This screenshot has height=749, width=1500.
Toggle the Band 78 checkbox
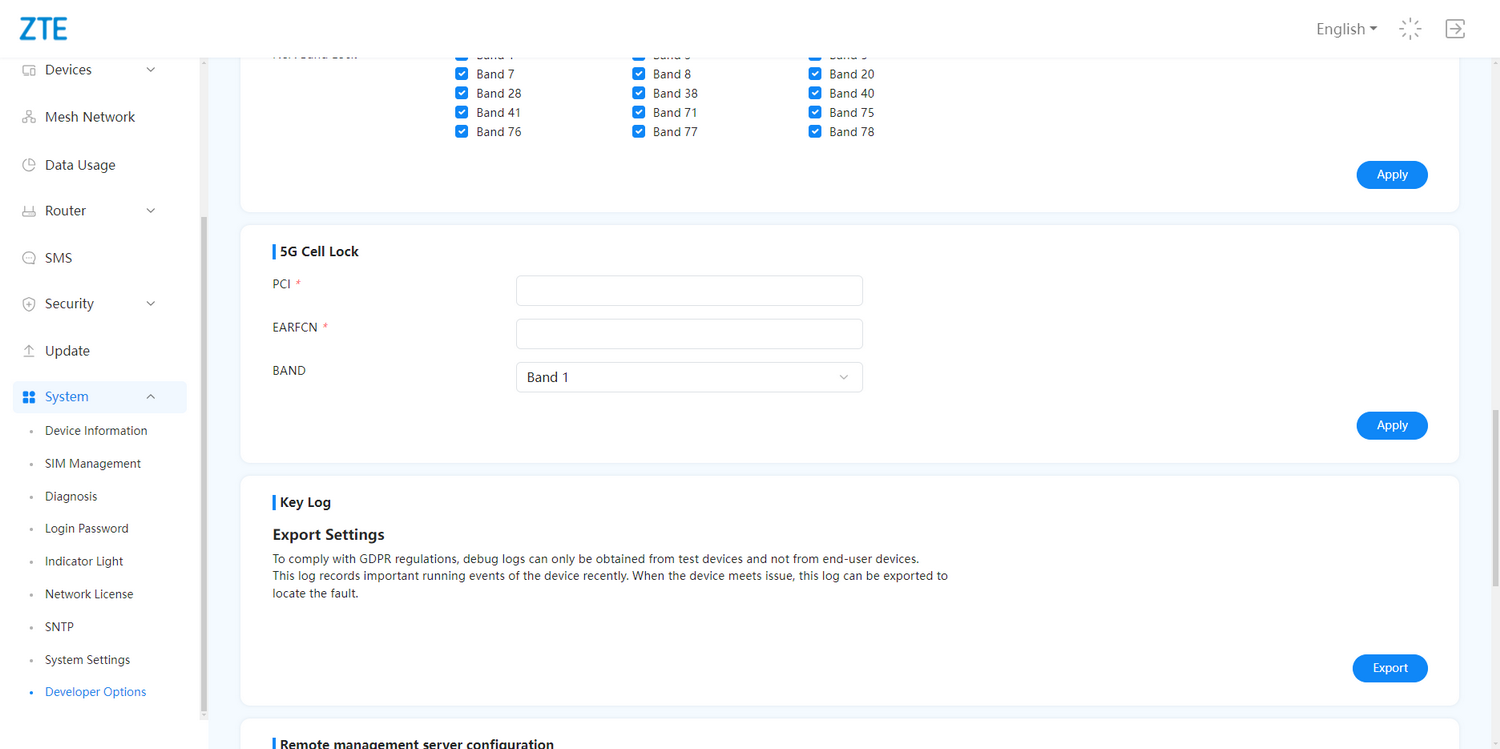coord(815,131)
